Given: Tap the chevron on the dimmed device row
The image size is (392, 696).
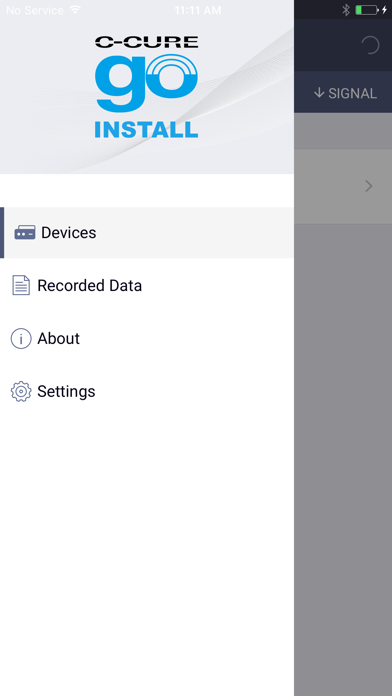Looking at the screenshot, I should [x=368, y=186].
